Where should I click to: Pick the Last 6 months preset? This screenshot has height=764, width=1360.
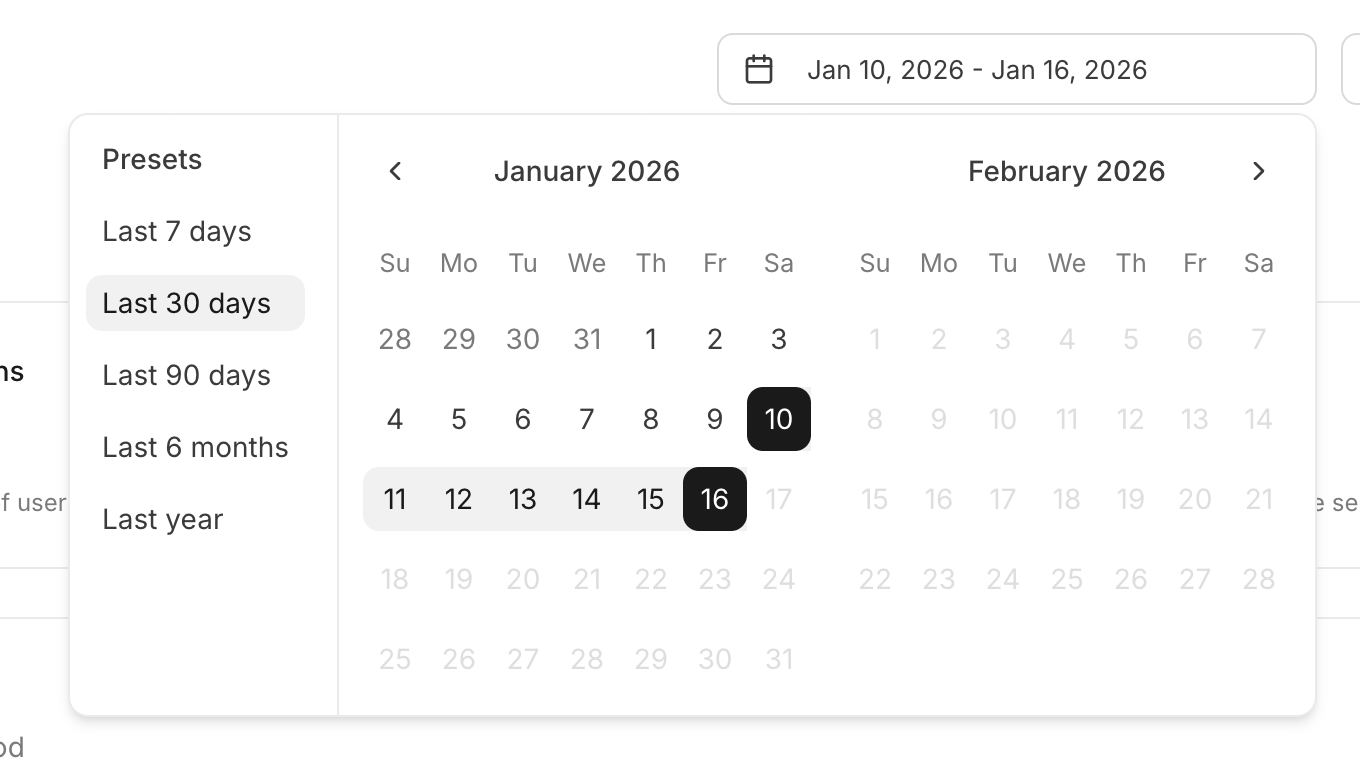(195, 447)
